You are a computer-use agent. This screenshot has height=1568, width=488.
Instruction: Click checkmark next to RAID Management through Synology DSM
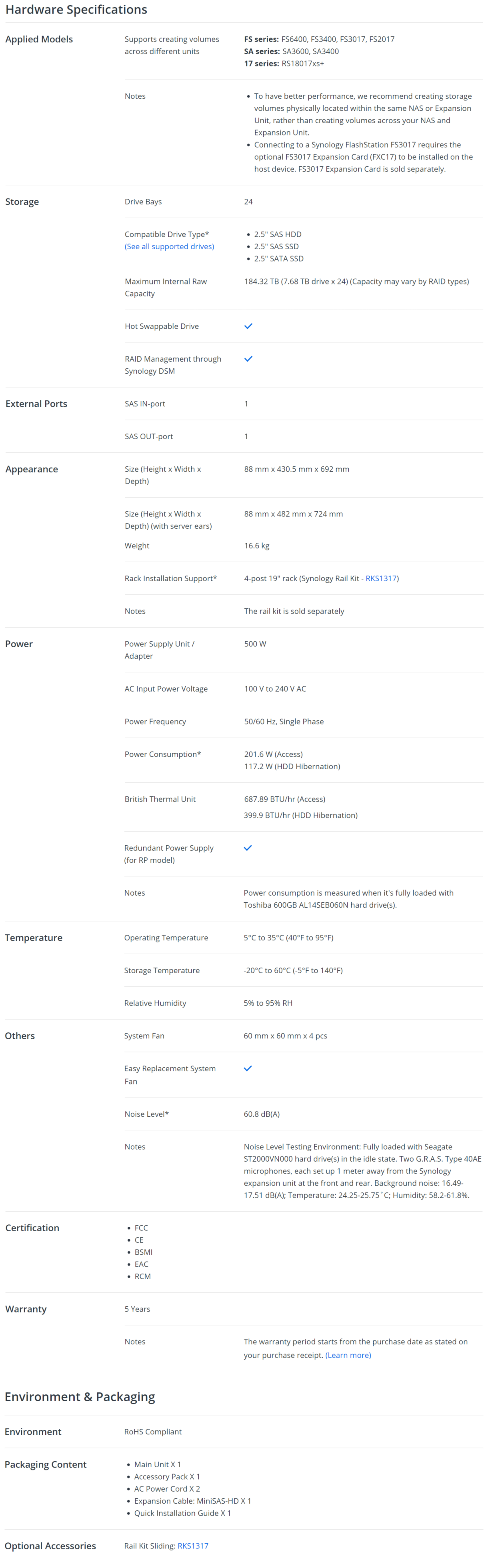[x=248, y=359]
